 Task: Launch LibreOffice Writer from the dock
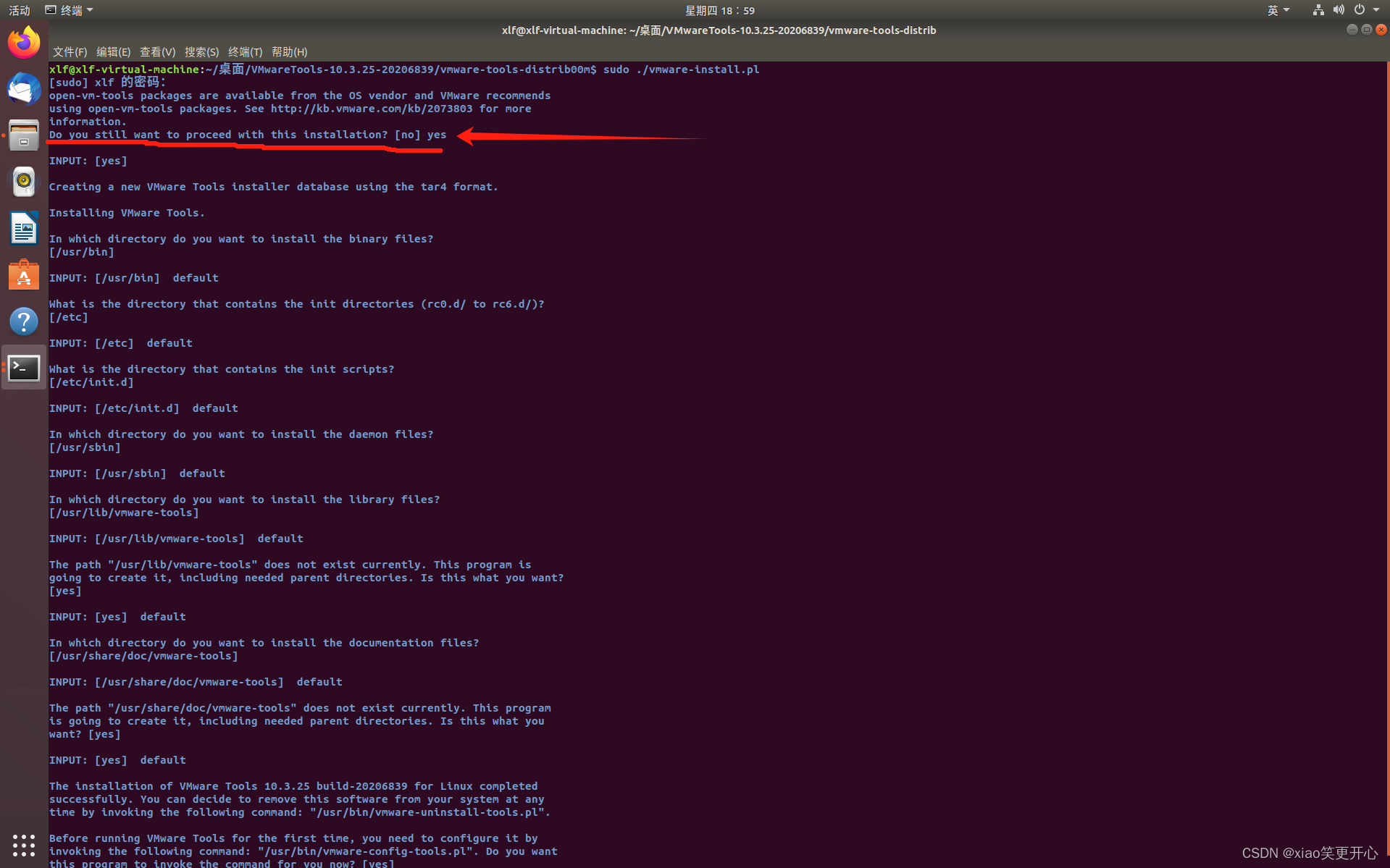coord(24,228)
